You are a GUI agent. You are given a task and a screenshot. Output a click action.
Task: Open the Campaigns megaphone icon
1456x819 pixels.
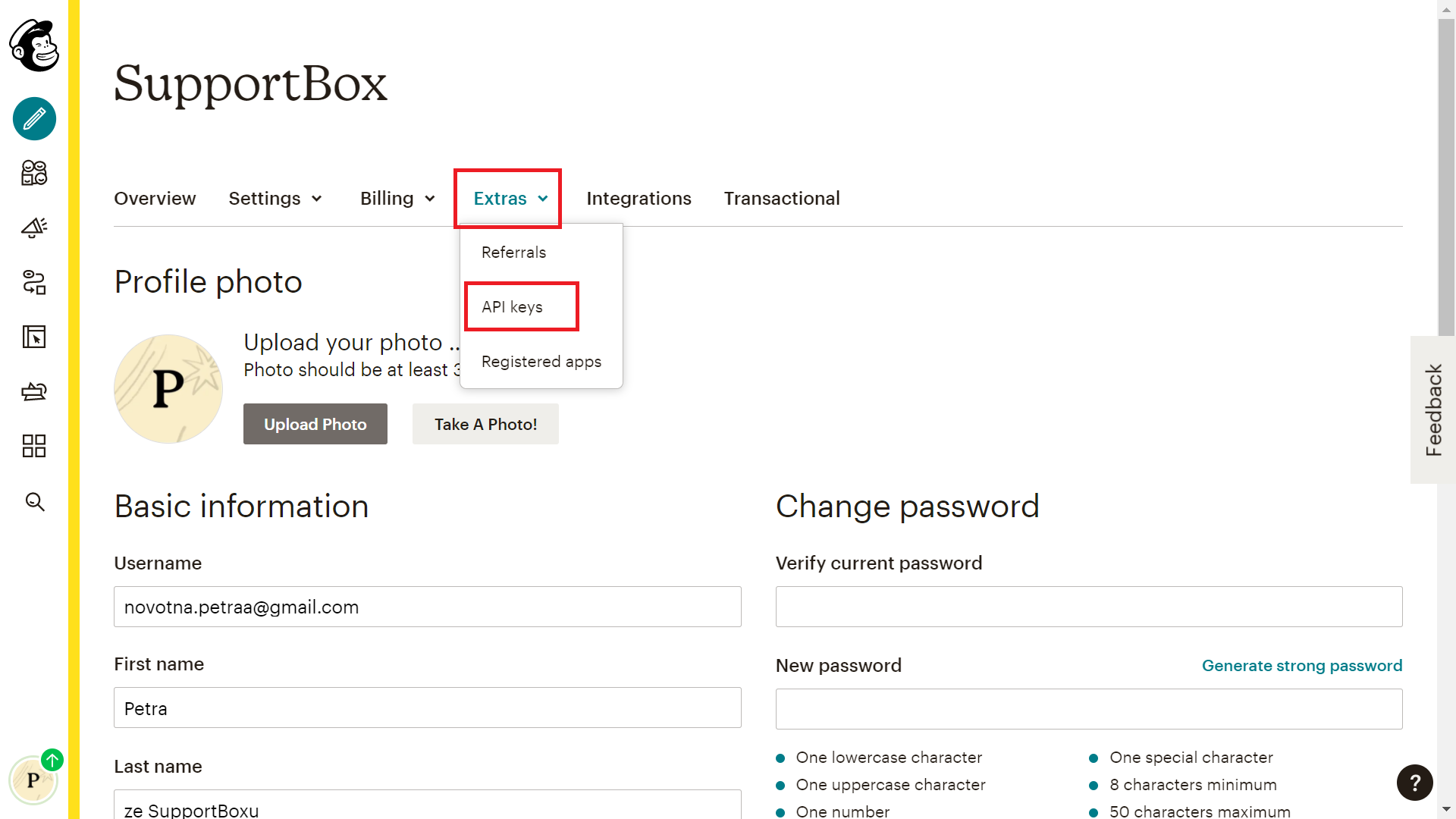pyautogui.click(x=34, y=227)
